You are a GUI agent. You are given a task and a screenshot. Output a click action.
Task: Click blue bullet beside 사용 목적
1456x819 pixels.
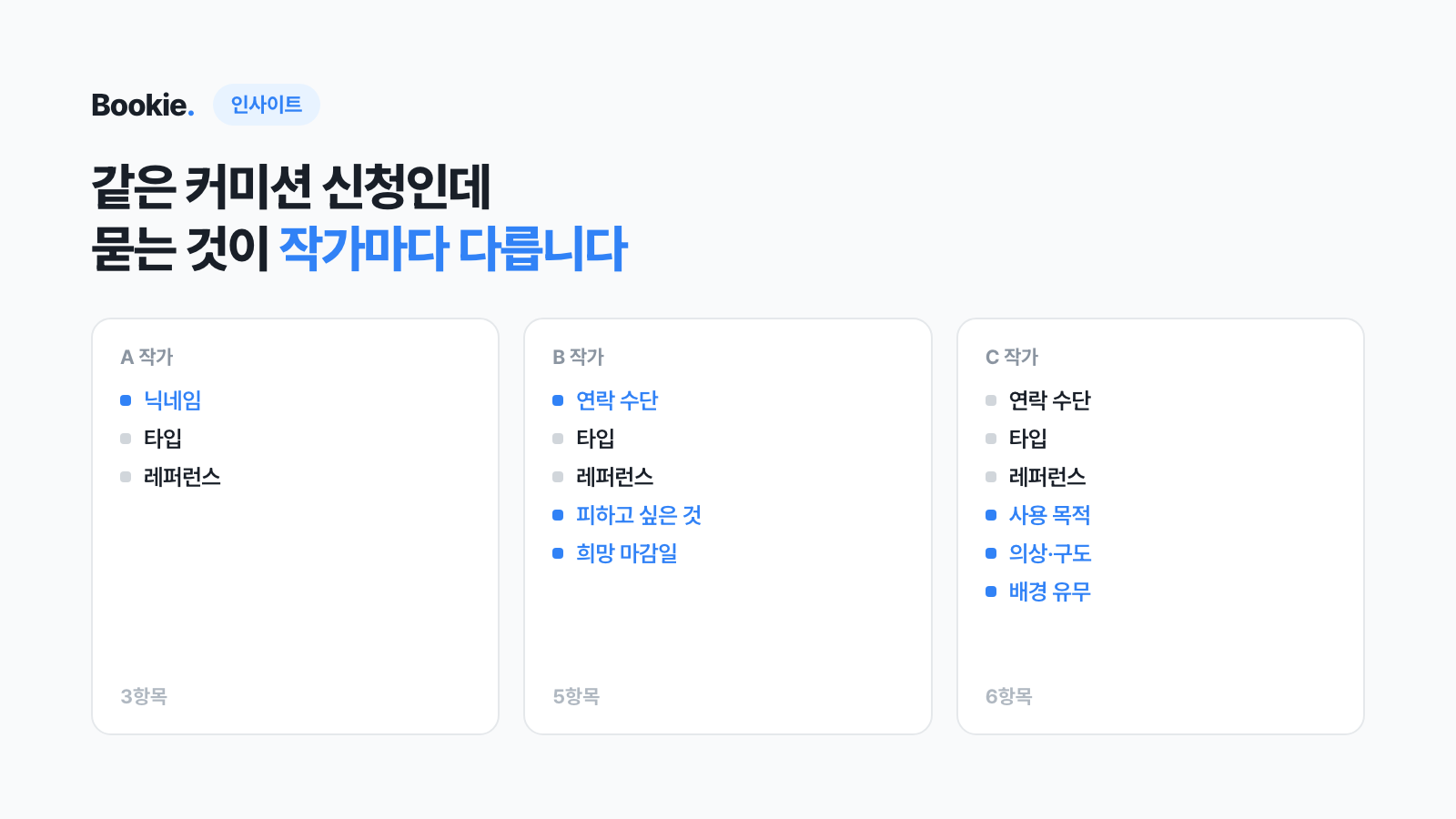click(x=991, y=515)
